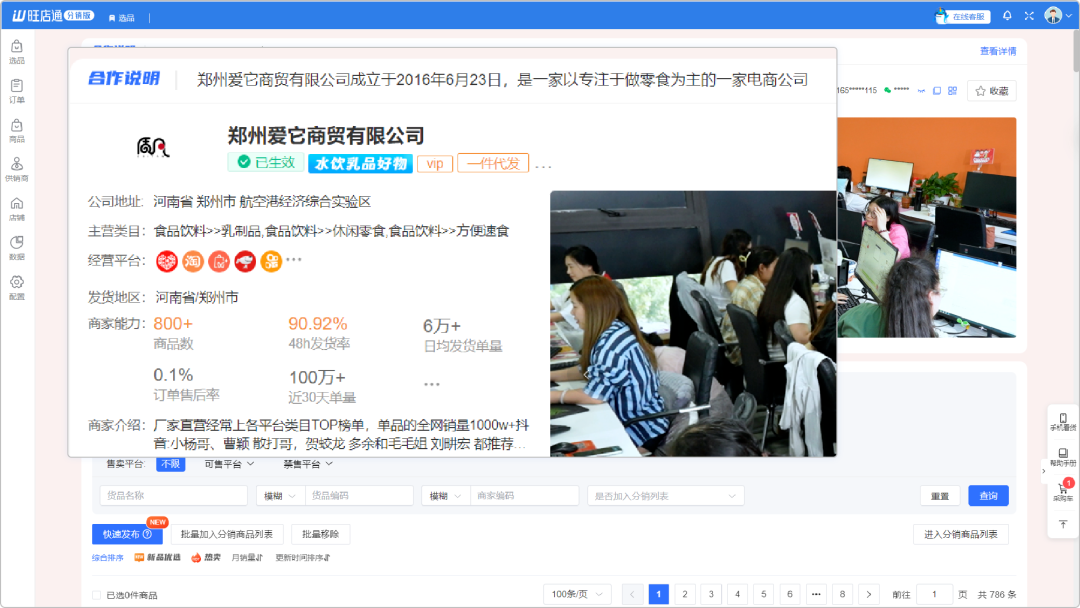Click the 重置 reset button
The height and width of the screenshot is (608, 1080).
point(940,496)
